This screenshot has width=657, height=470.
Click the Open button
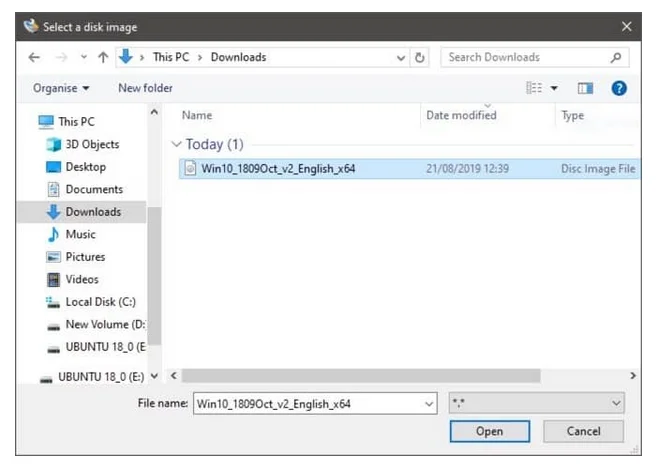(489, 431)
